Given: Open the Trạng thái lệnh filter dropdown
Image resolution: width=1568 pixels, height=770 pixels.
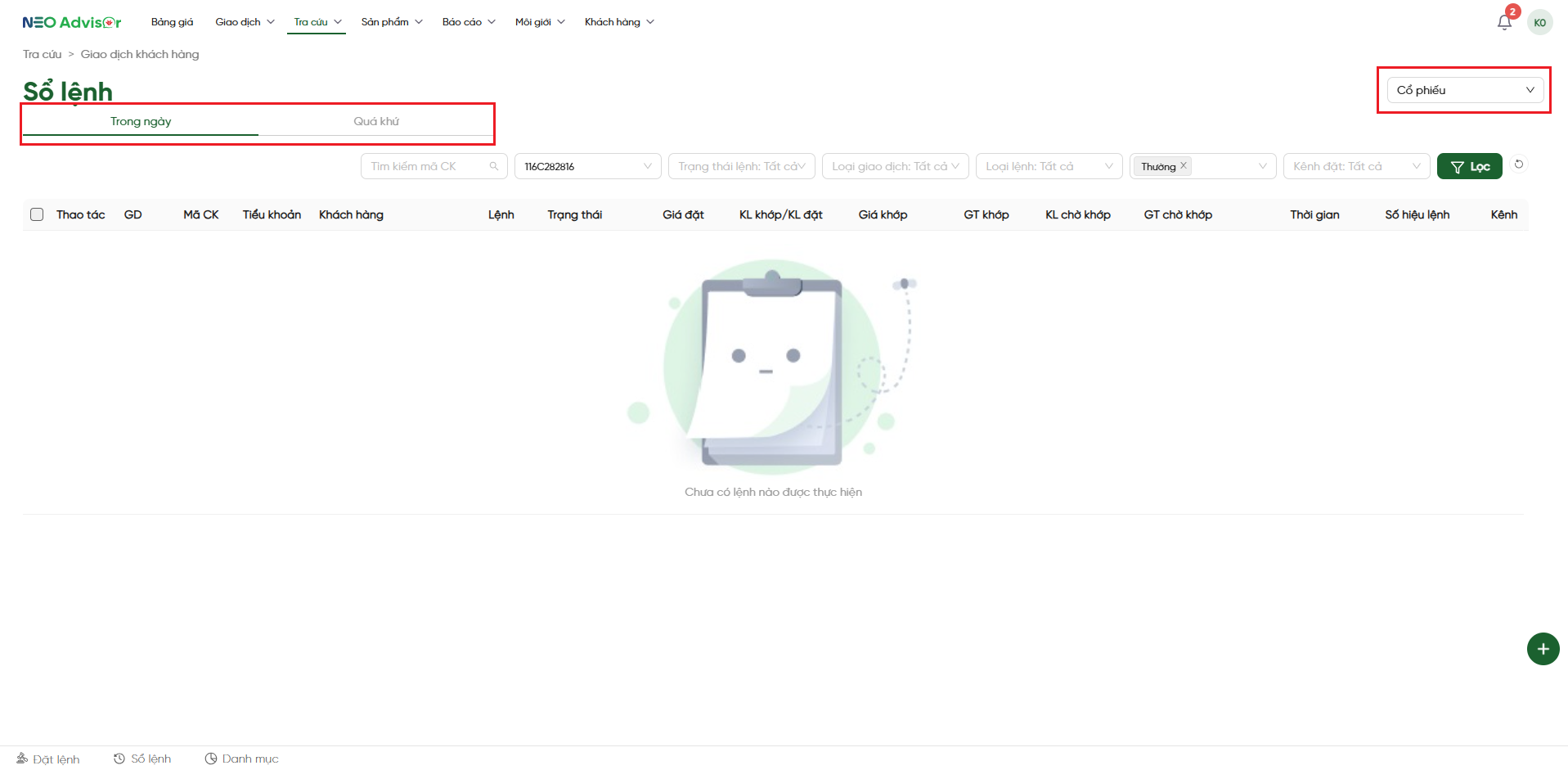Looking at the screenshot, I should pyautogui.click(x=741, y=166).
